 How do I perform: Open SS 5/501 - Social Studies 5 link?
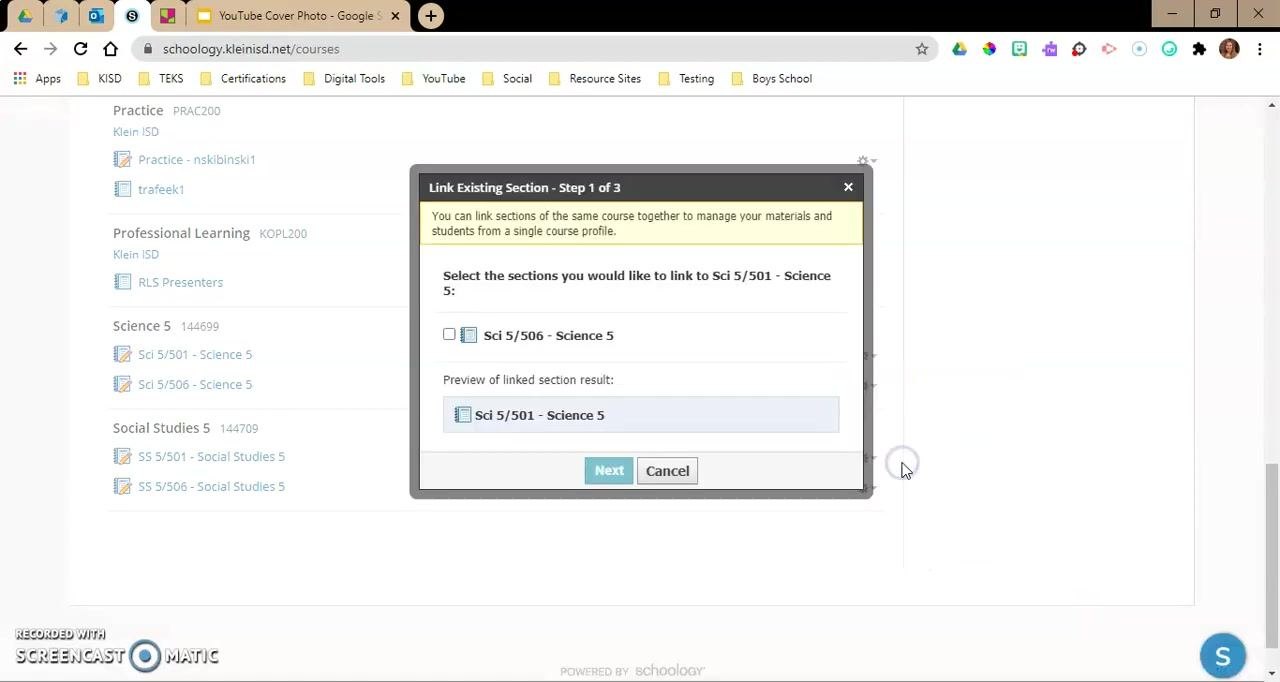pos(211,456)
